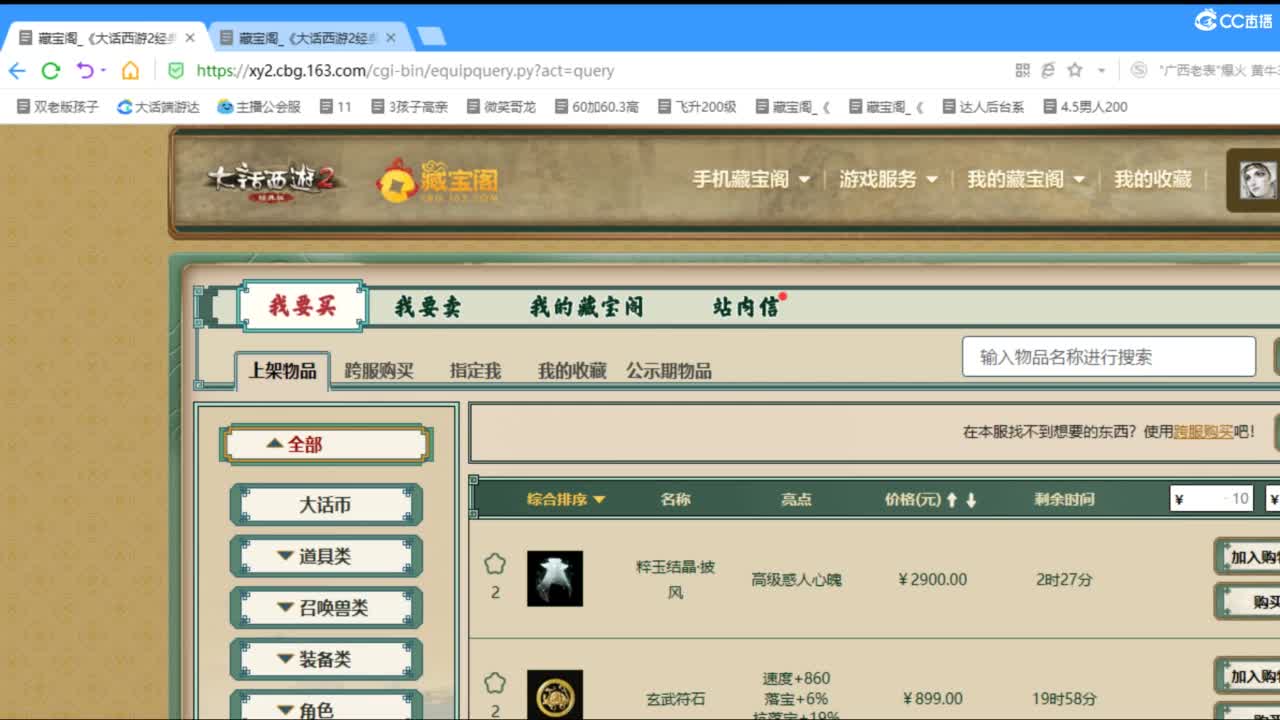1280x720 pixels.
Task: Select the 上架物品 sub-tab
Action: (x=282, y=371)
